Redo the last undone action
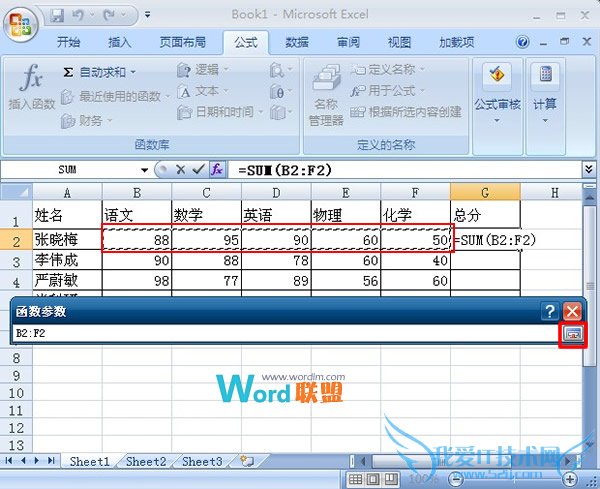The width and height of the screenshot is (600, 489). pos(109,15)
